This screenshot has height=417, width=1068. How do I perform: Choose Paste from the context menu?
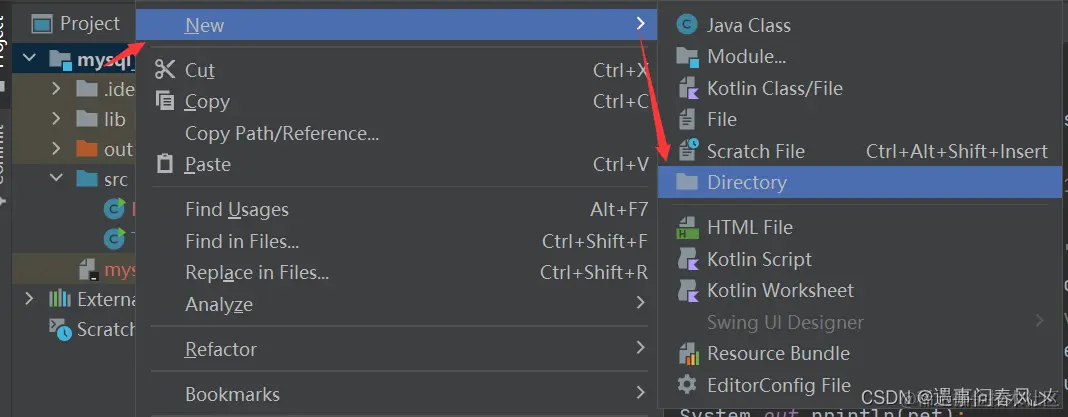click(396, 164)
